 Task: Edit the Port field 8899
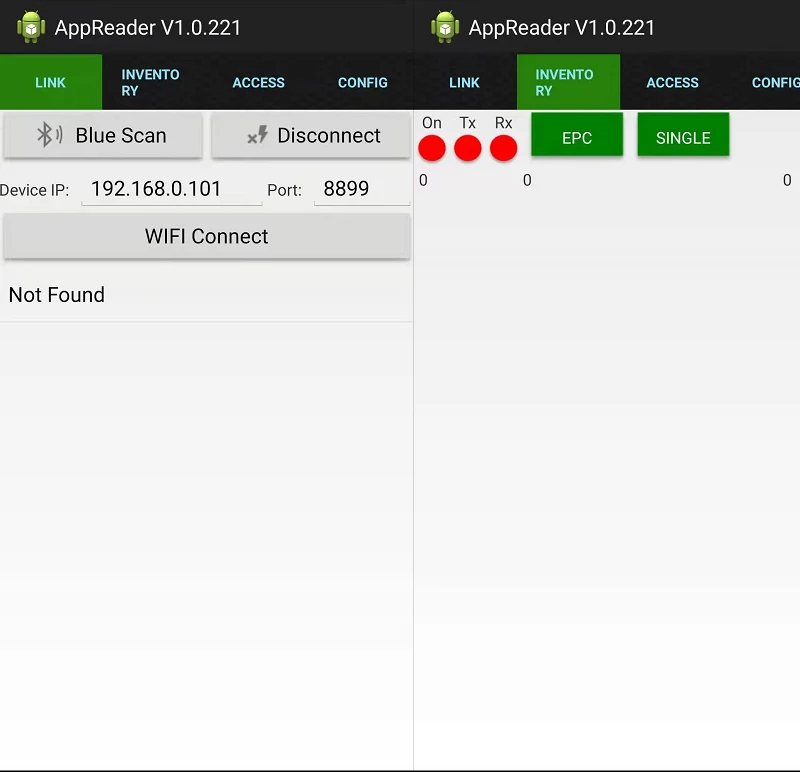tap(362, 189)
